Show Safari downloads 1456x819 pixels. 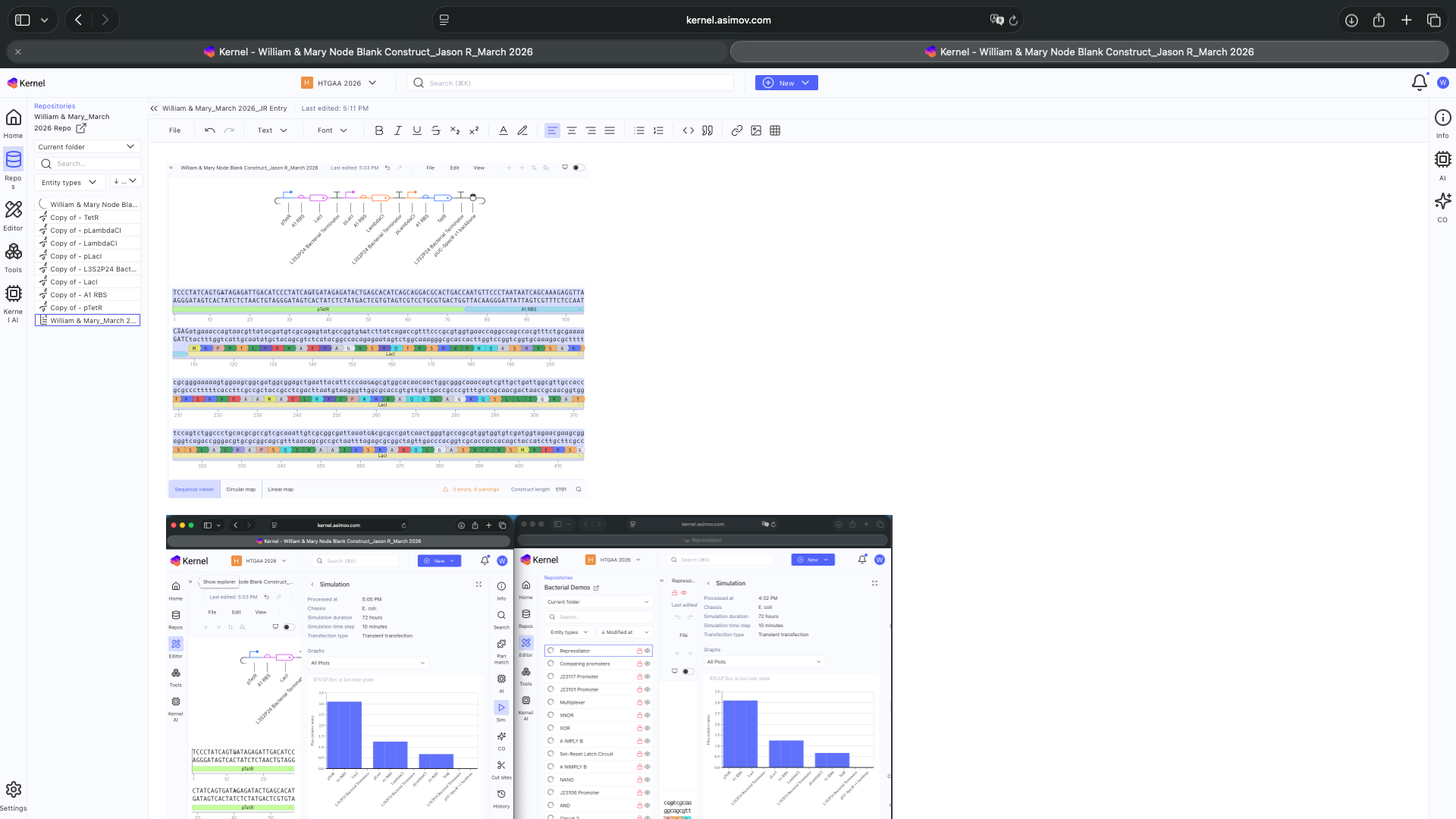click(x=1351, y=20)
